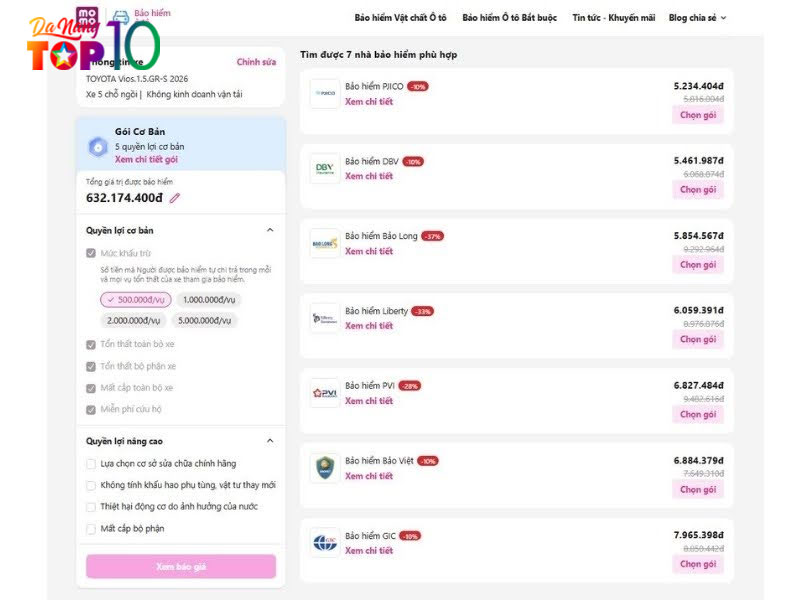Screen dimensions: 800x600
Task: Open Xem chi tiết for Bảo hiểm PJICO
Action: coord(369,102)
